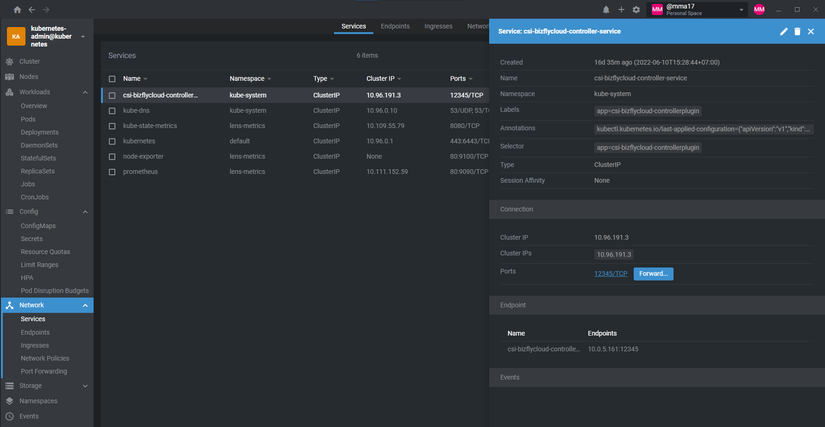Image resolution: width=825 pixels, height=427 pixels.
Task: Expand the Storage section in the sidebar
Action: [85, 385]
